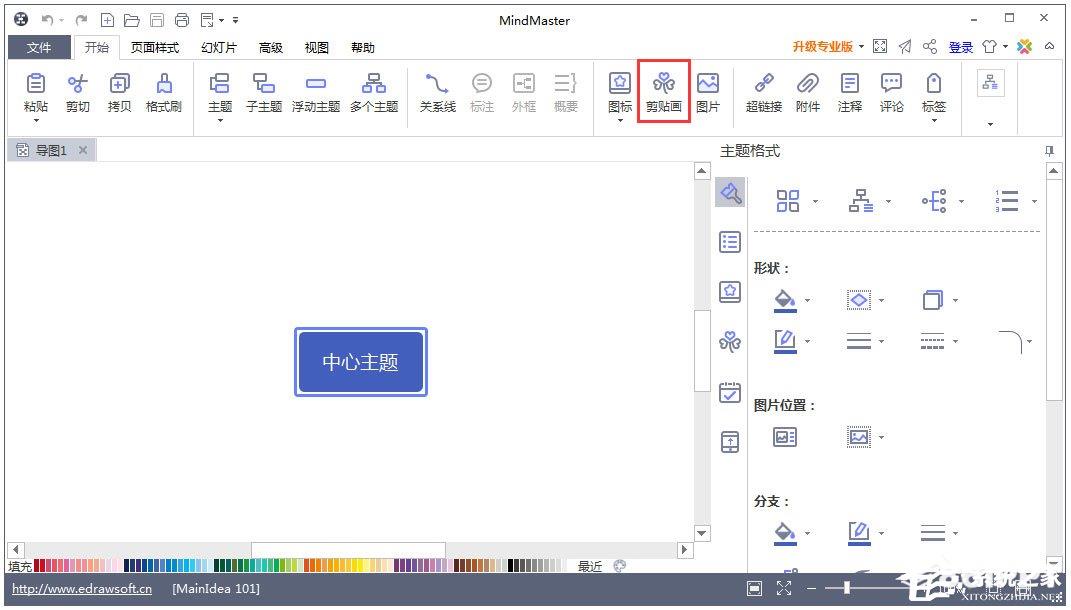Click the fit-to-page icon in status bar
The height and width of the screenshot is (610, 1071).
point(754,588)
